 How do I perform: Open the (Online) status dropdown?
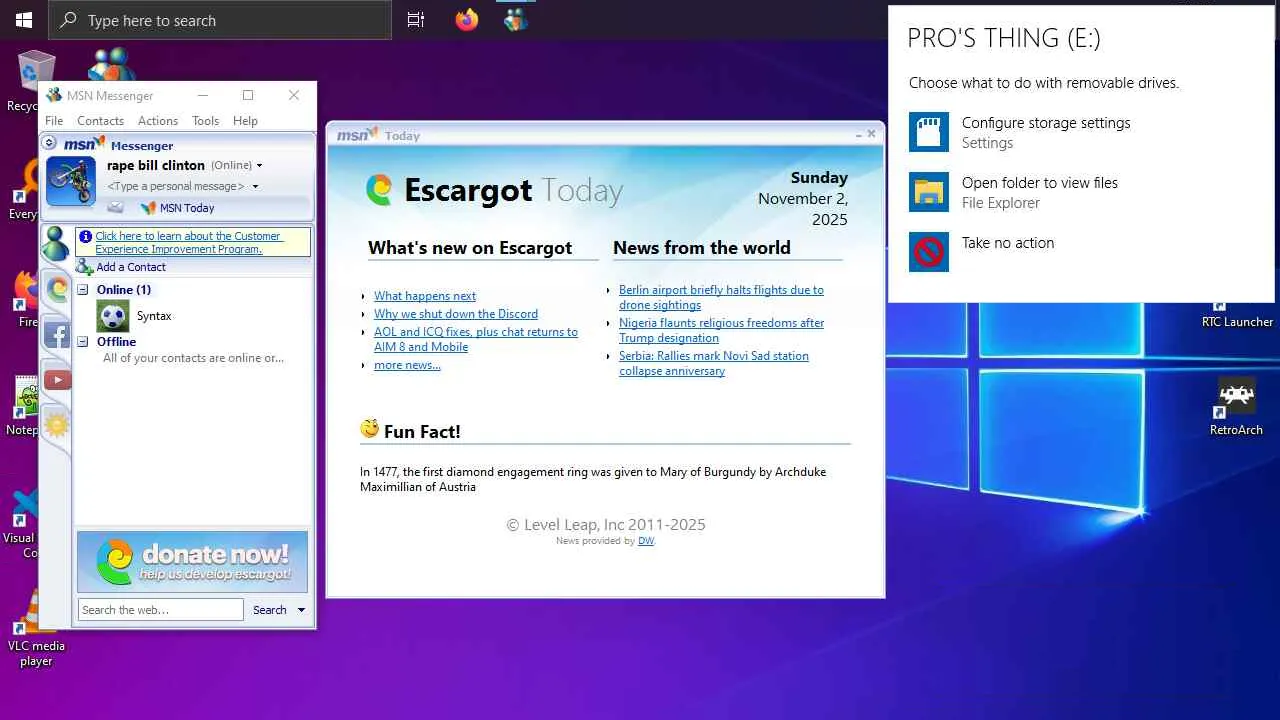(x=237, y=165)
